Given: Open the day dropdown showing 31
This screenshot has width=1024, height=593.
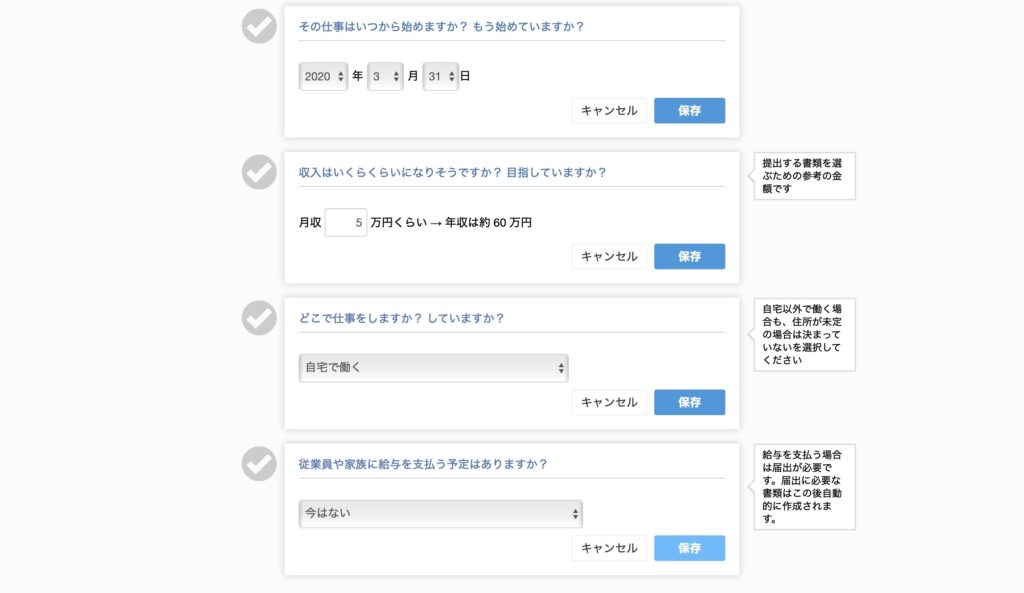Looking at the screenshot, I should coord(441,76).
